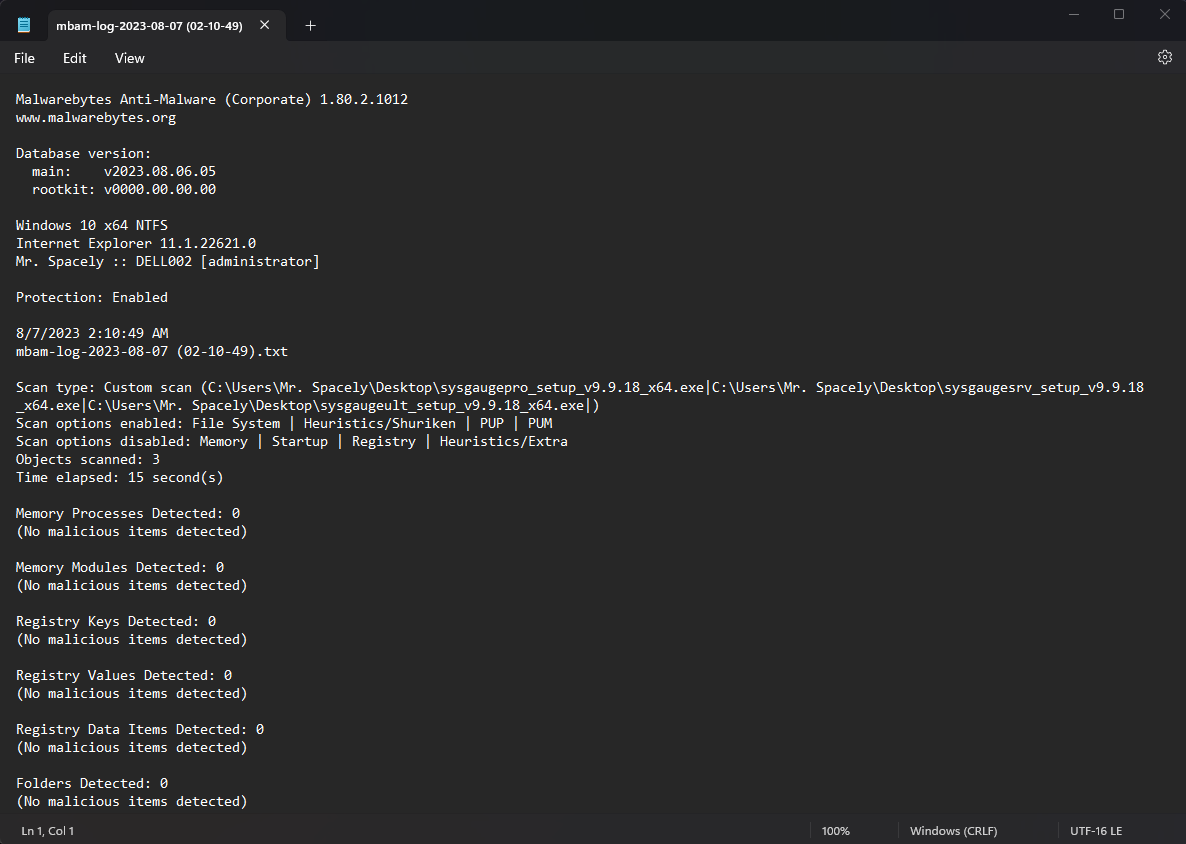1186x844 pixels.
Task: Open the File menu
Action: click(x=24, y=58)
